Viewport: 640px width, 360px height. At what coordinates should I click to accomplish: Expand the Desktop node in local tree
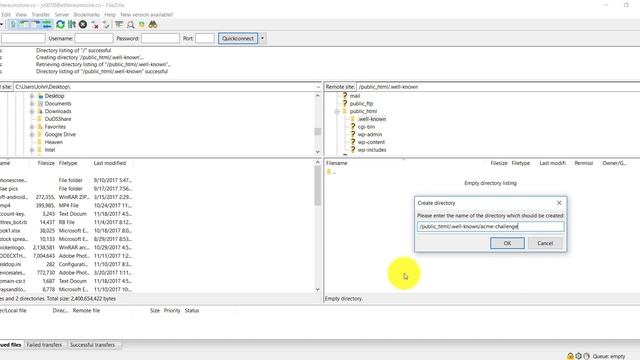click(32, 96)
